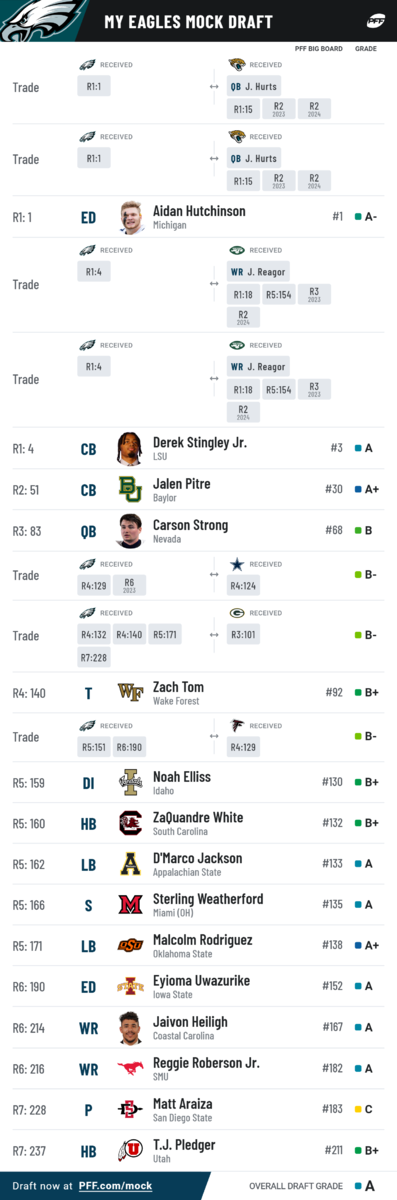Screen dimensions: 397x1200
Task: Click the SMU logo beside Reggie Roberson Jr.
Action: pyautogui.click(x=129, y=1069)
